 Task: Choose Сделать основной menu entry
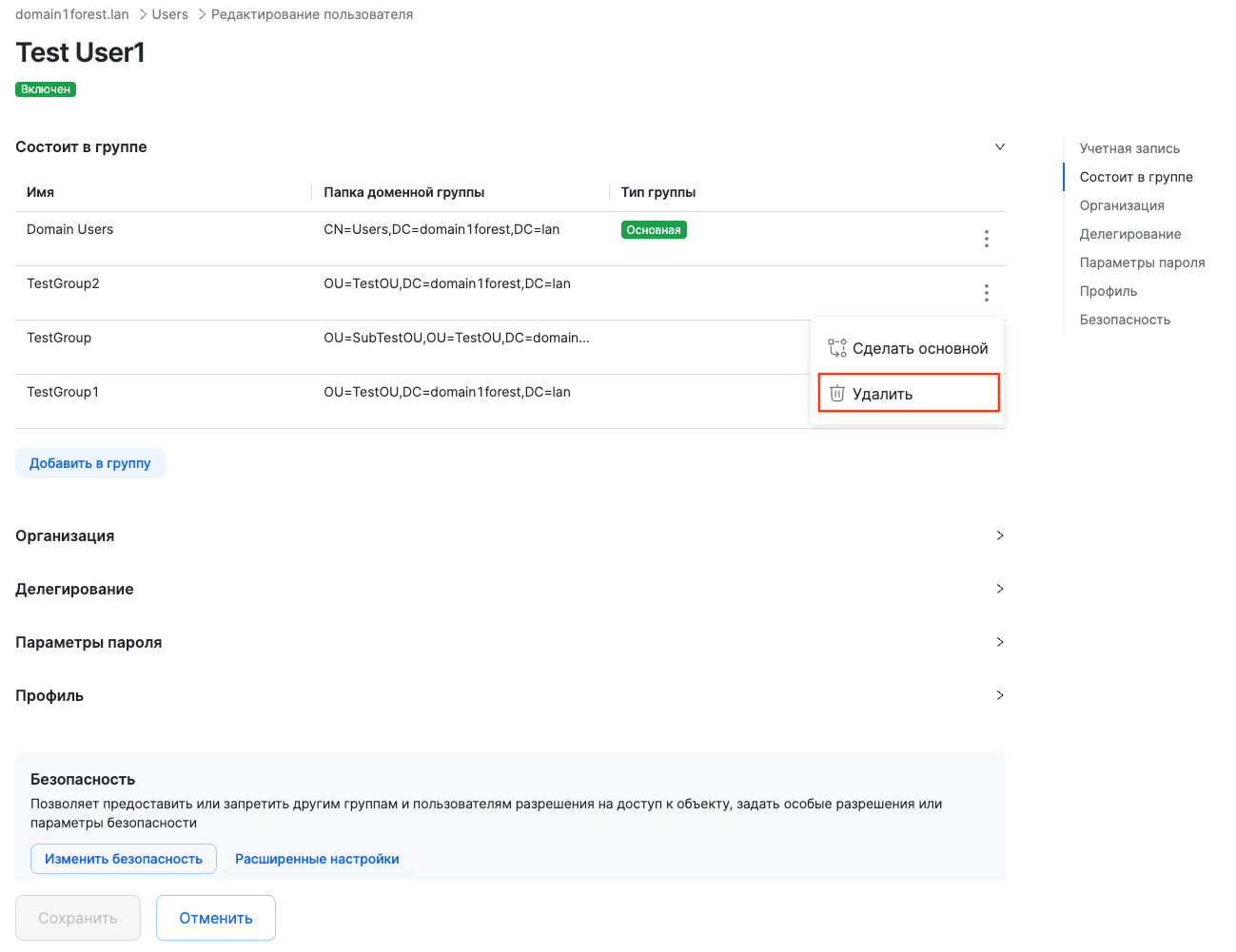[919, 348]
